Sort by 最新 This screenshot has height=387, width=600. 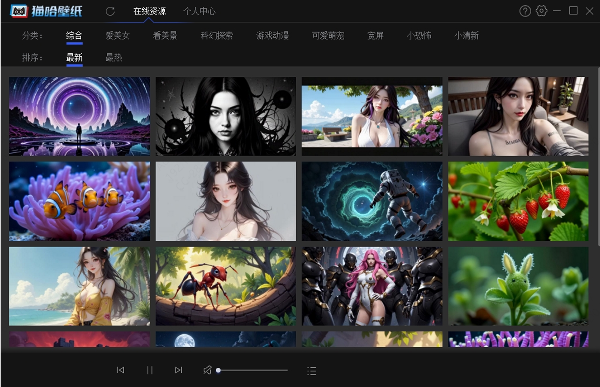coord(74,57)
